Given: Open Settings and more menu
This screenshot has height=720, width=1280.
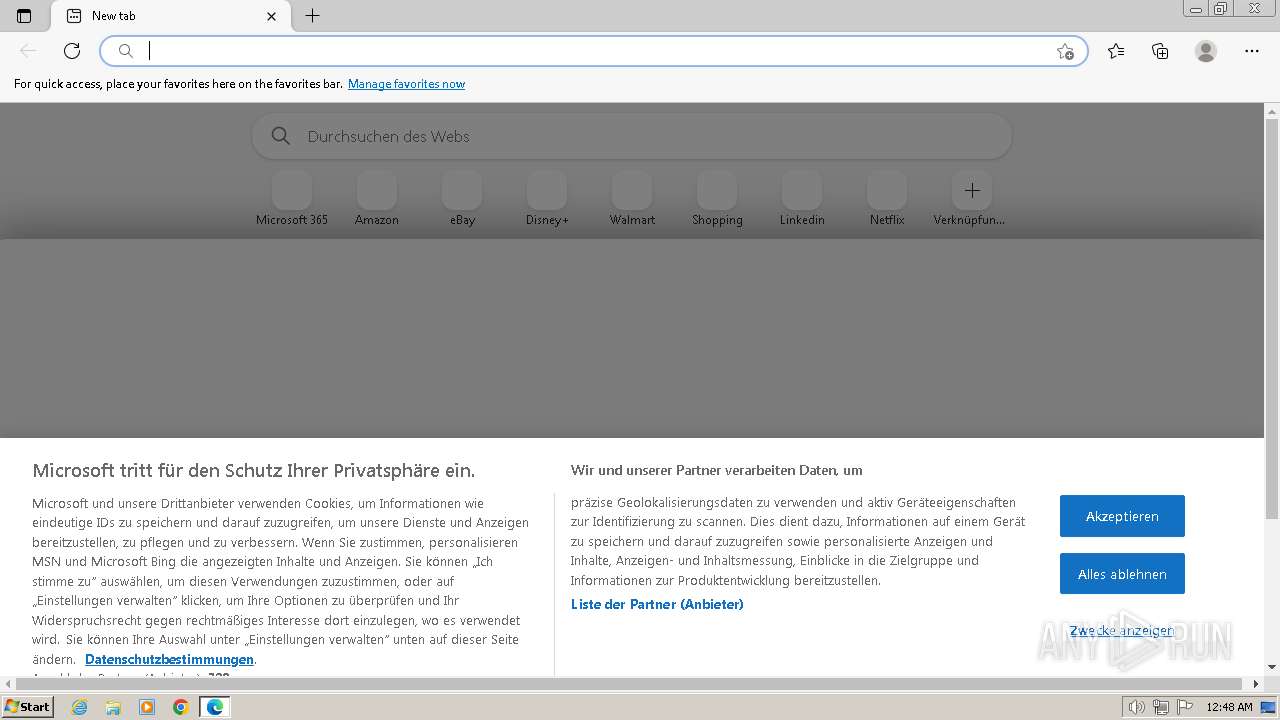Looking at the screenshot, I should tap(1252, 51).
